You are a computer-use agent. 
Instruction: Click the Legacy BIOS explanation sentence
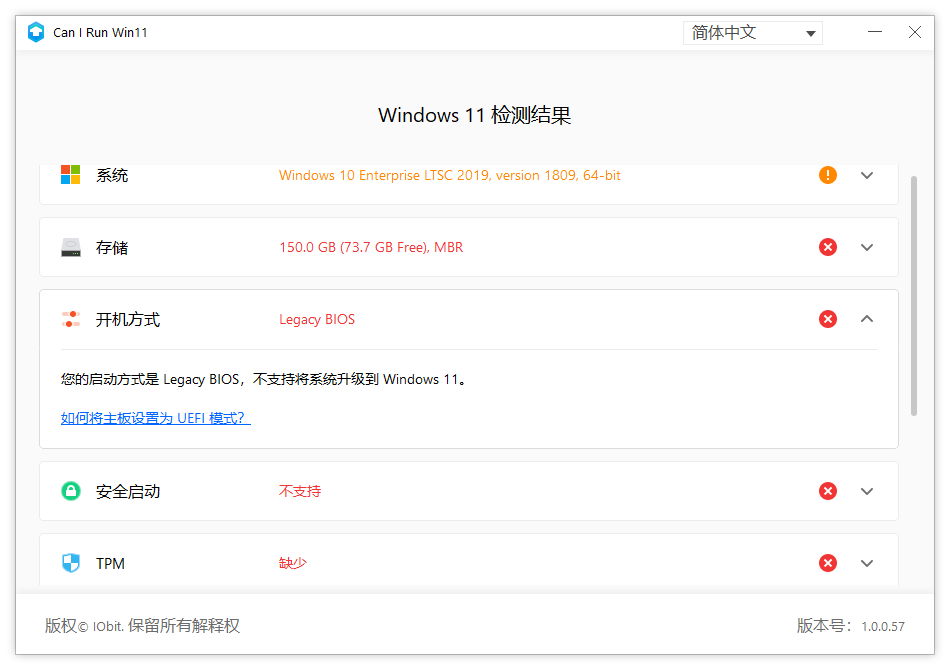264,379
